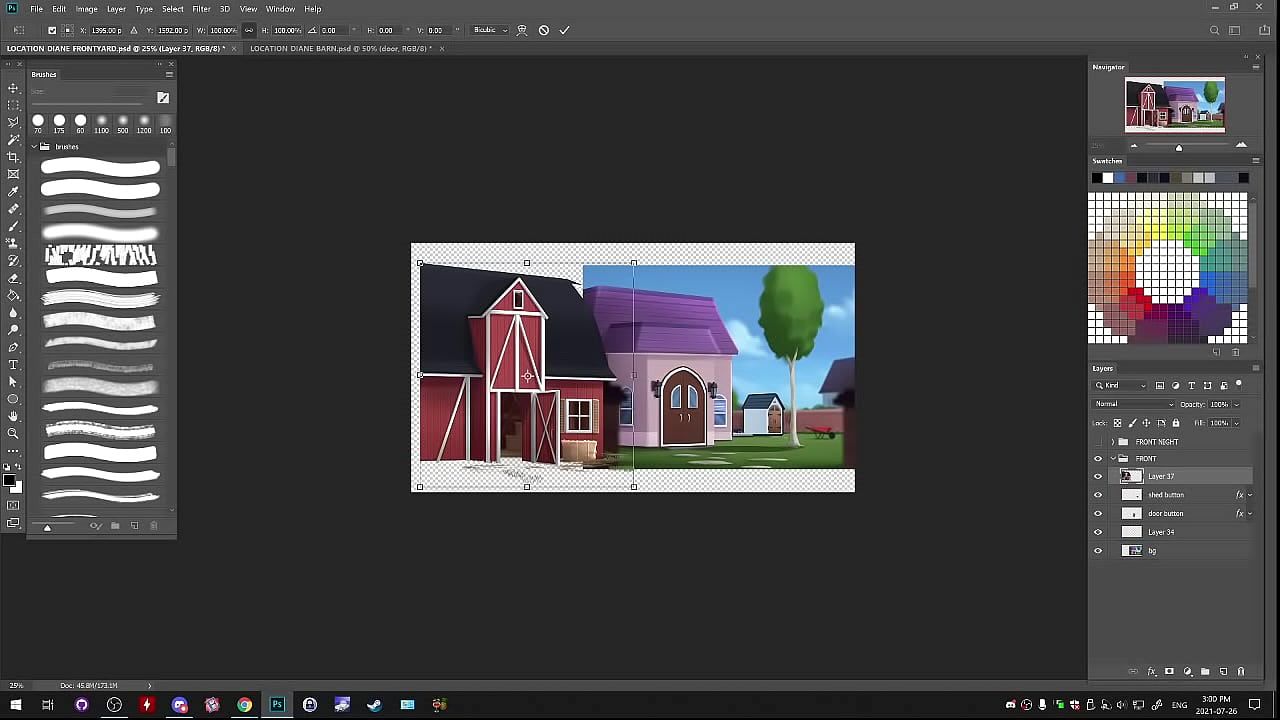Expand the FRONT NIGHT layer group

click(x=1112, y=442)
